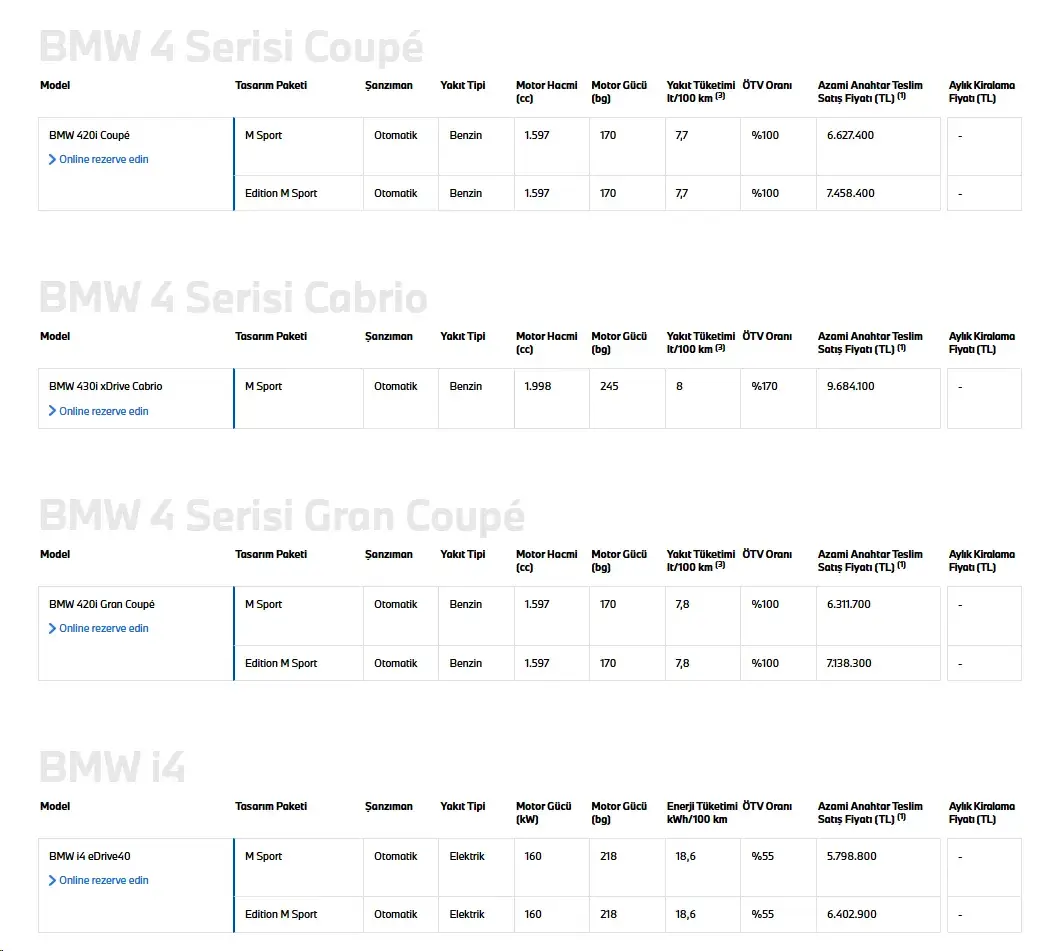
Task: Click chevron icon under BMW 420i Gran Coupé
Action: 52,628
